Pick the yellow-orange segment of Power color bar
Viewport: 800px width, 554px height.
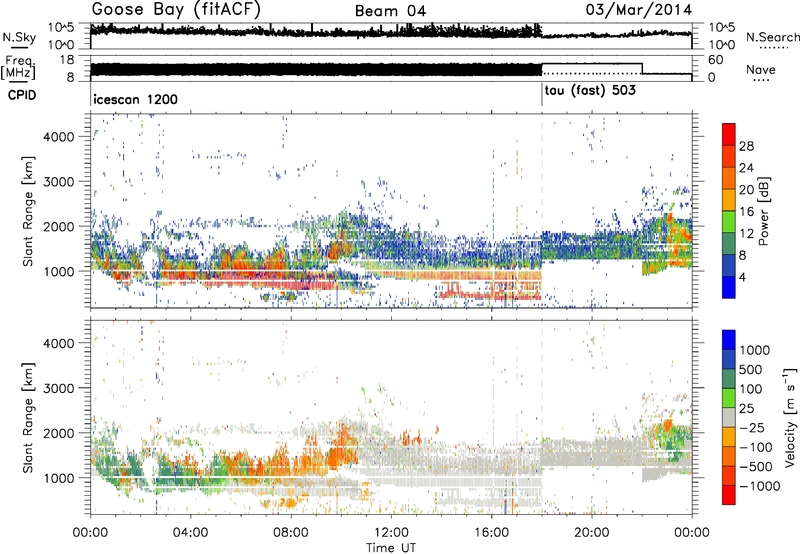(729, 200)
